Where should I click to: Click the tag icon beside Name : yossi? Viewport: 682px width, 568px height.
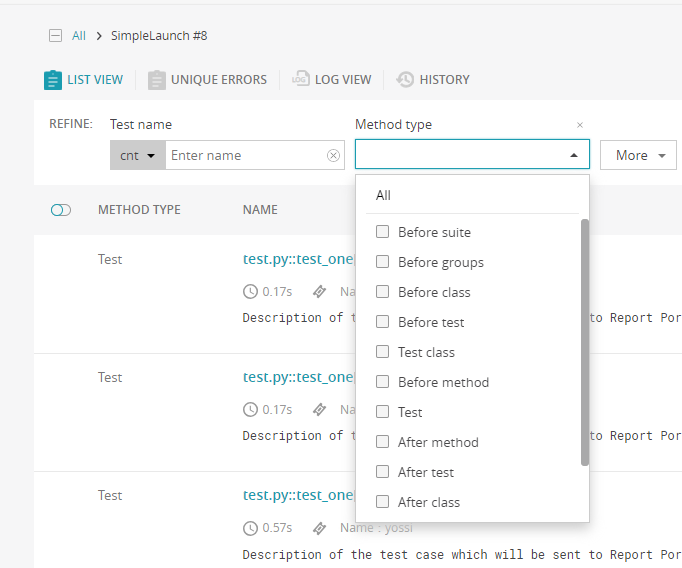pos(320,528)
